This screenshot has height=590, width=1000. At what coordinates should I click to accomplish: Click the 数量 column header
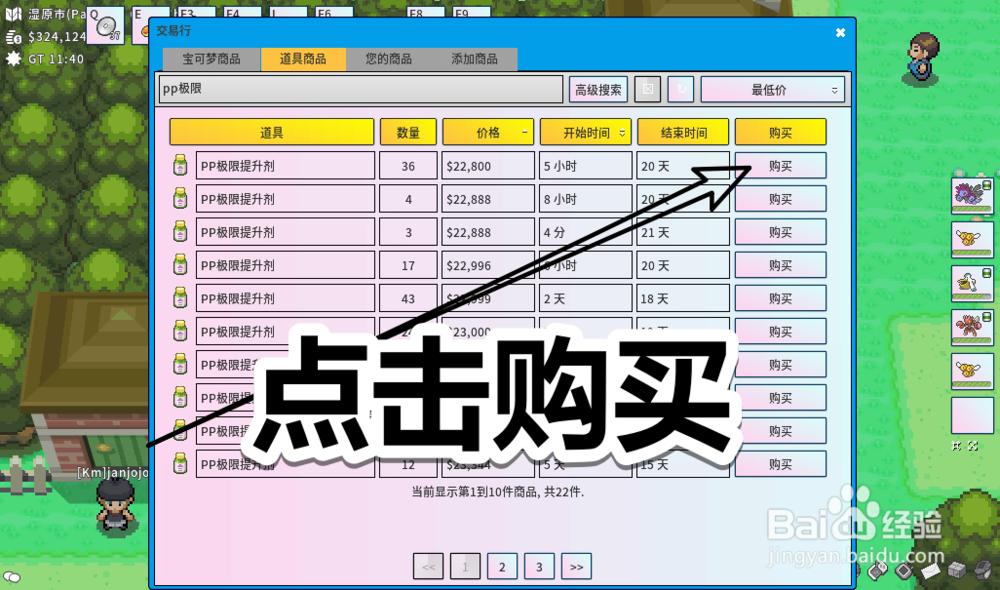pos(408,133)
